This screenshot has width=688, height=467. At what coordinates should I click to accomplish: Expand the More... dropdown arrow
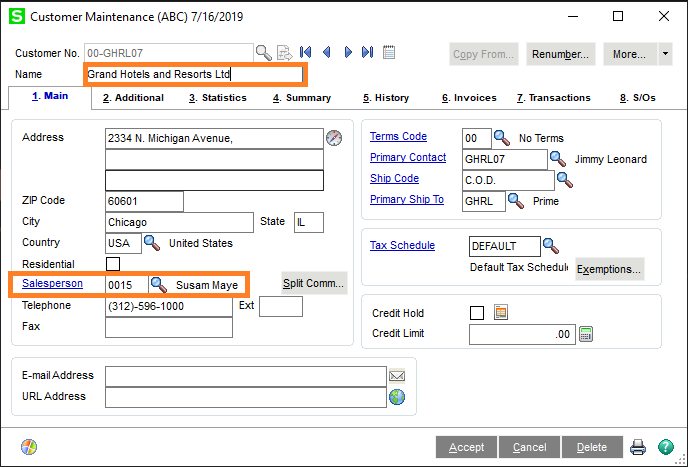(665, 54)
